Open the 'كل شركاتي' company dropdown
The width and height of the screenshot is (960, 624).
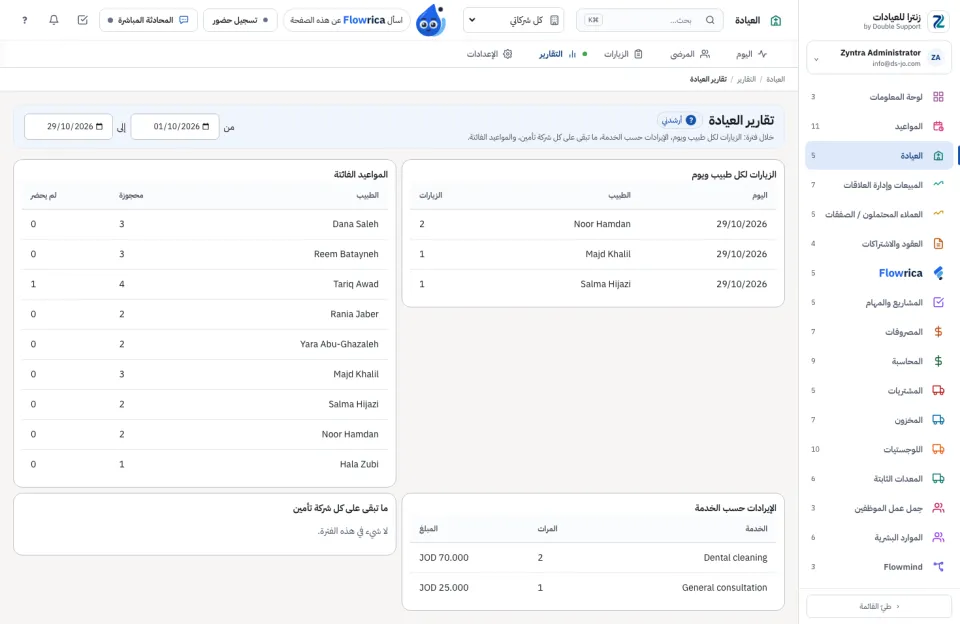(x=513, y=20)
